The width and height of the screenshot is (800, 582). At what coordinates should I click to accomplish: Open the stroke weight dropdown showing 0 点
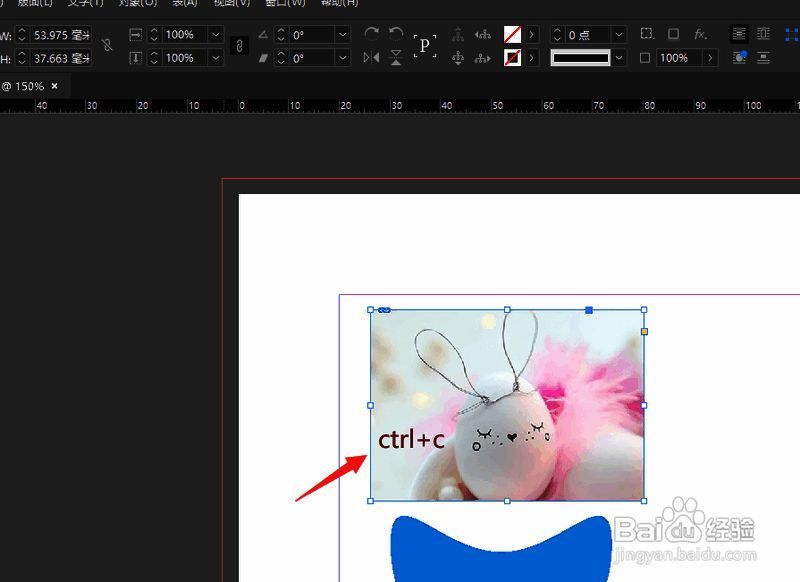618,33
